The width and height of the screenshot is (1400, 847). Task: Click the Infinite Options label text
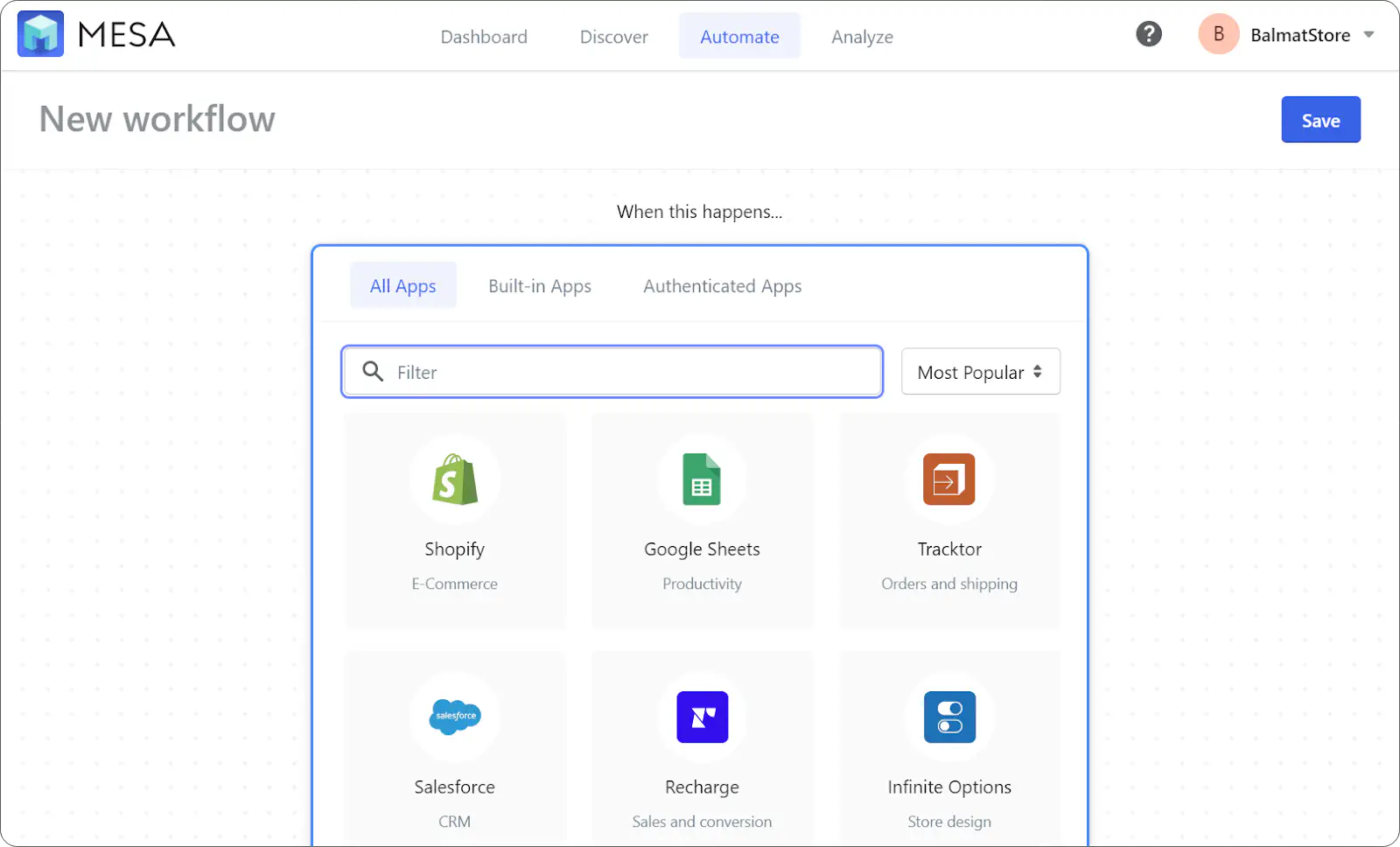pos(949,787)
